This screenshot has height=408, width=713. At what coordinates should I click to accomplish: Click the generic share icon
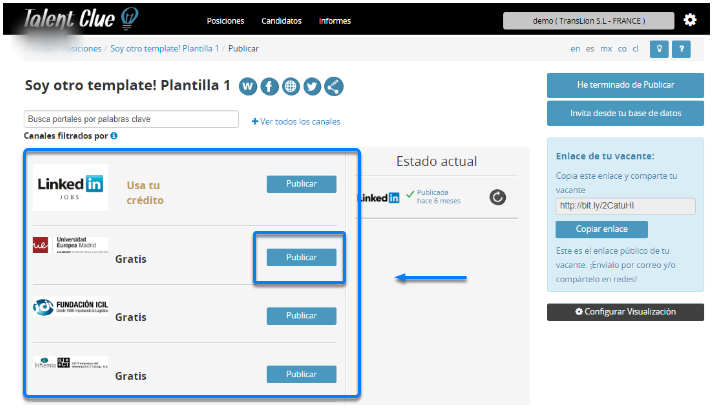(x=334, y=86)
